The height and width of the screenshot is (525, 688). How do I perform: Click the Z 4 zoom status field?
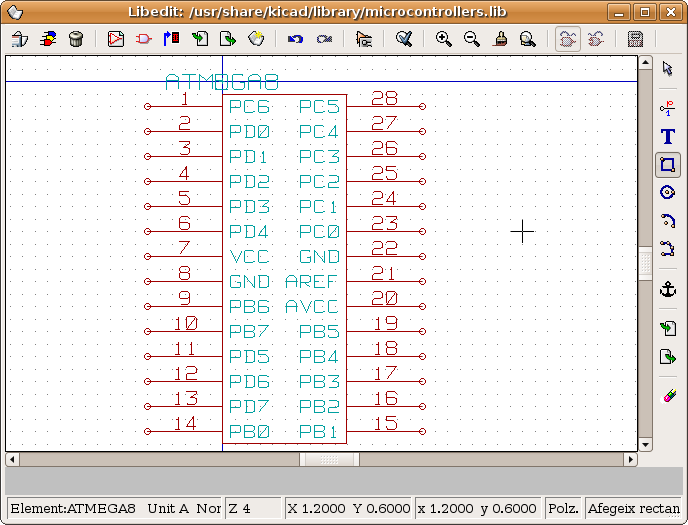pos(253,509)
